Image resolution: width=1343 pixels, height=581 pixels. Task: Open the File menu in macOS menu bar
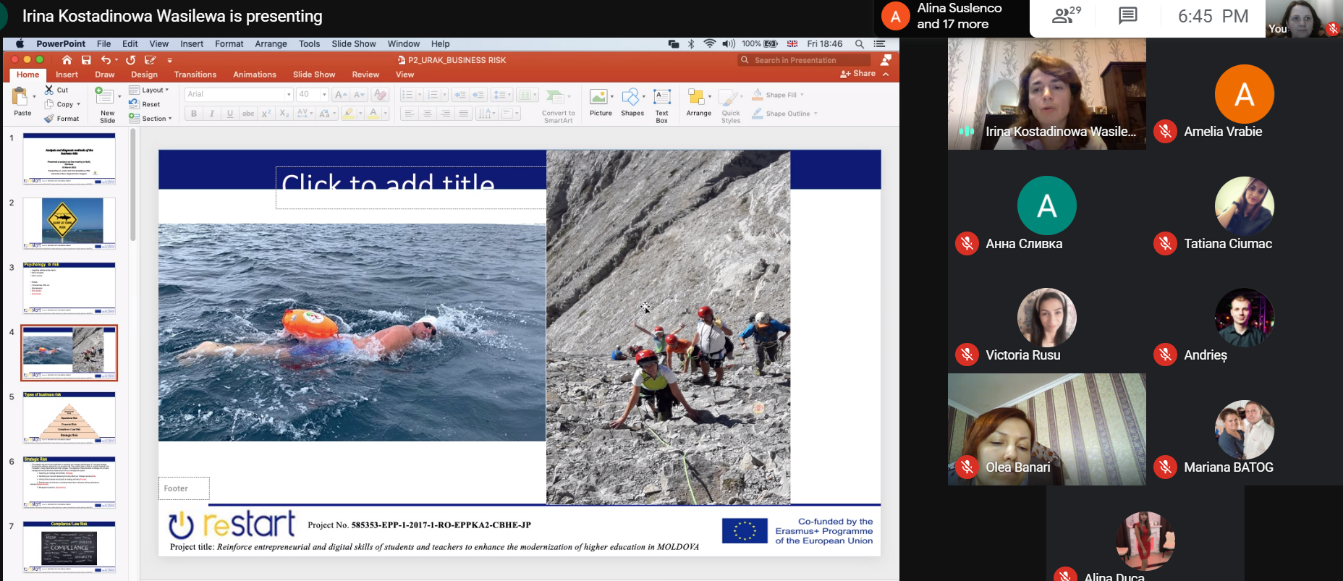[104, 44]
